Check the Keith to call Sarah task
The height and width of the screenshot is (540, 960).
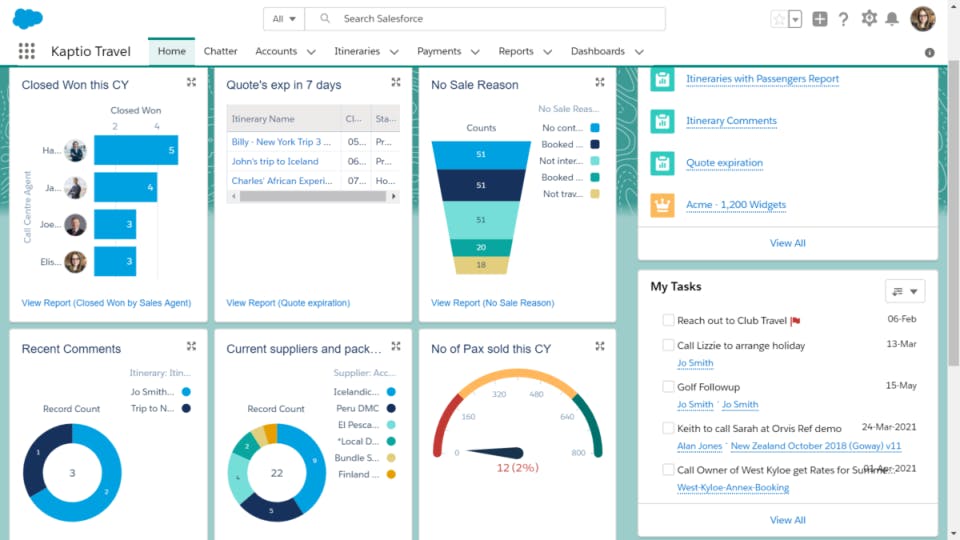tap(668, 428)
